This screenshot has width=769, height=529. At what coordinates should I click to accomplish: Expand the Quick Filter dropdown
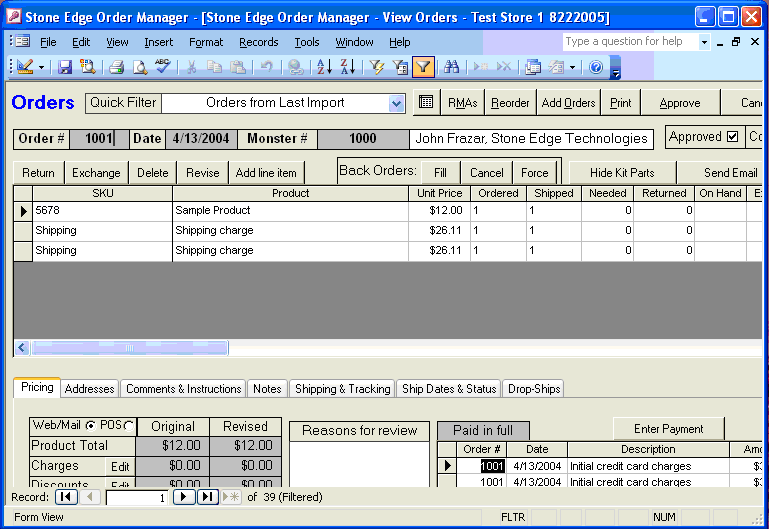pos(396,103)
